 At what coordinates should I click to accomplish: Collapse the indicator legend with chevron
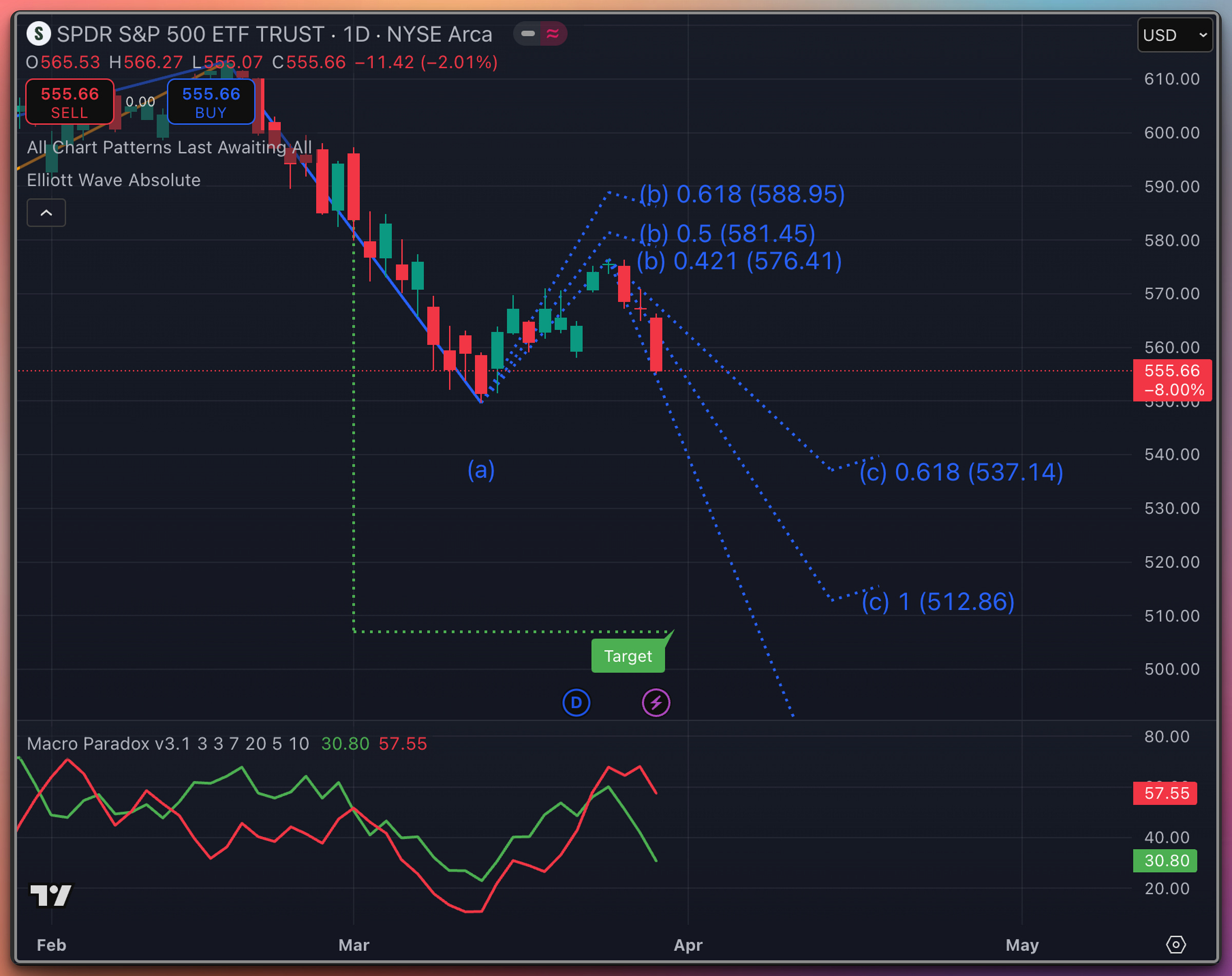tap(46, 213)
